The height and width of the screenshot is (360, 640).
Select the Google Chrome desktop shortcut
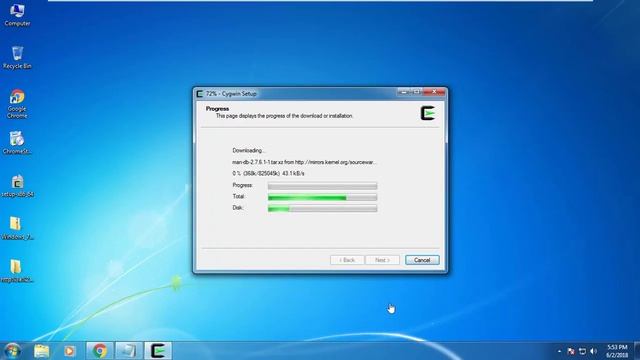point(17,104)
